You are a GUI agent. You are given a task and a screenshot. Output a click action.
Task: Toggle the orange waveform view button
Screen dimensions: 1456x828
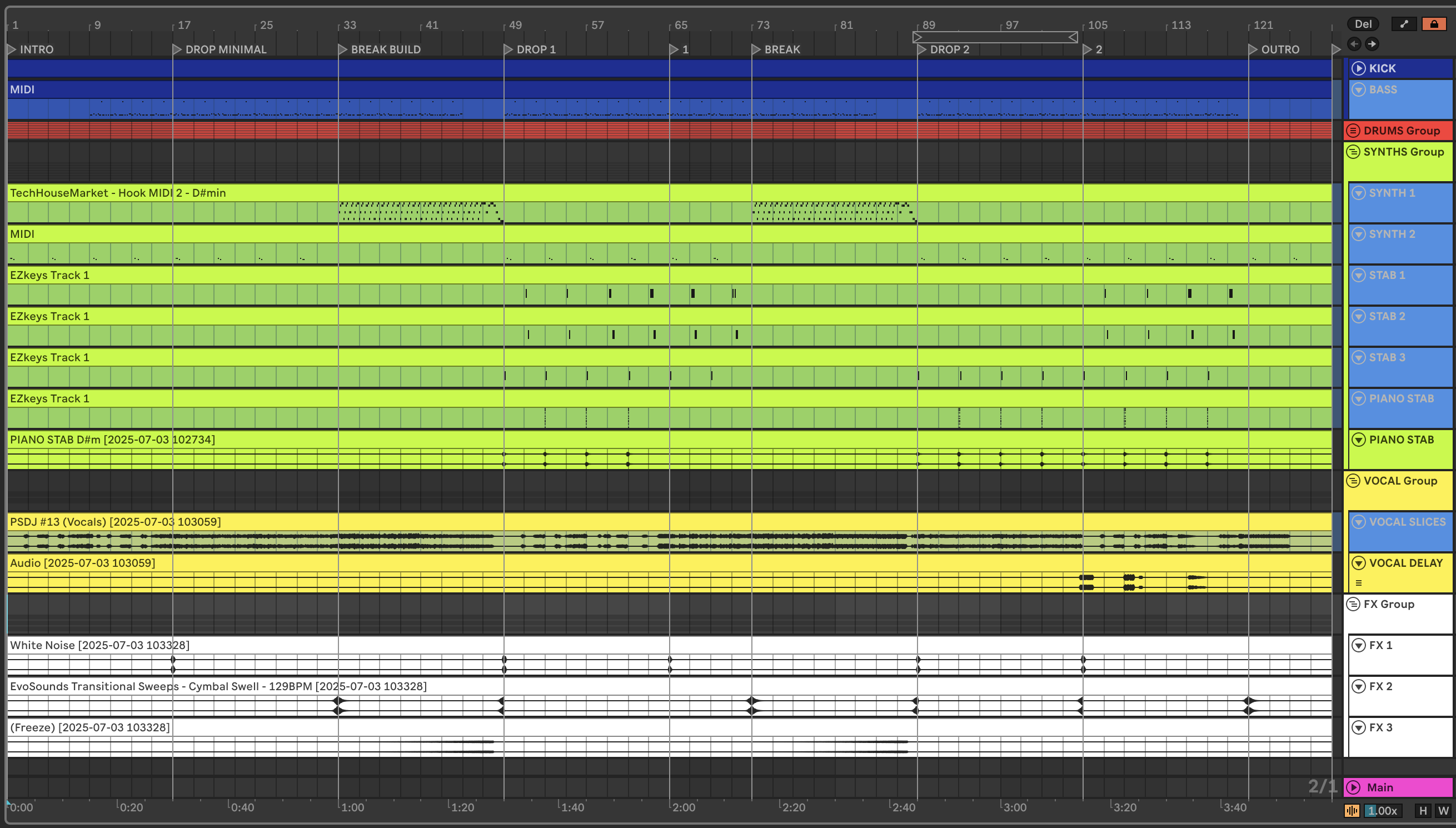coord(1352,810)
